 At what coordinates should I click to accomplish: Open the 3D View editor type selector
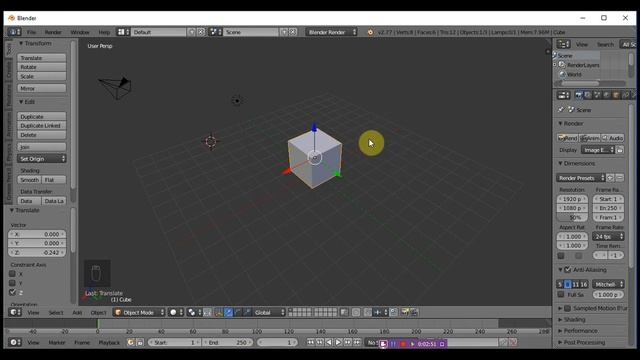coord(15,312)
